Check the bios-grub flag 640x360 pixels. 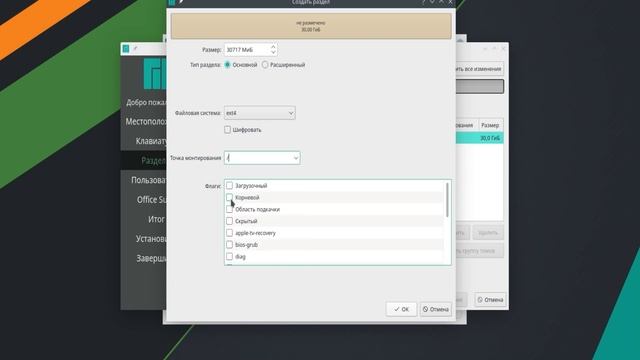[229, 245]
